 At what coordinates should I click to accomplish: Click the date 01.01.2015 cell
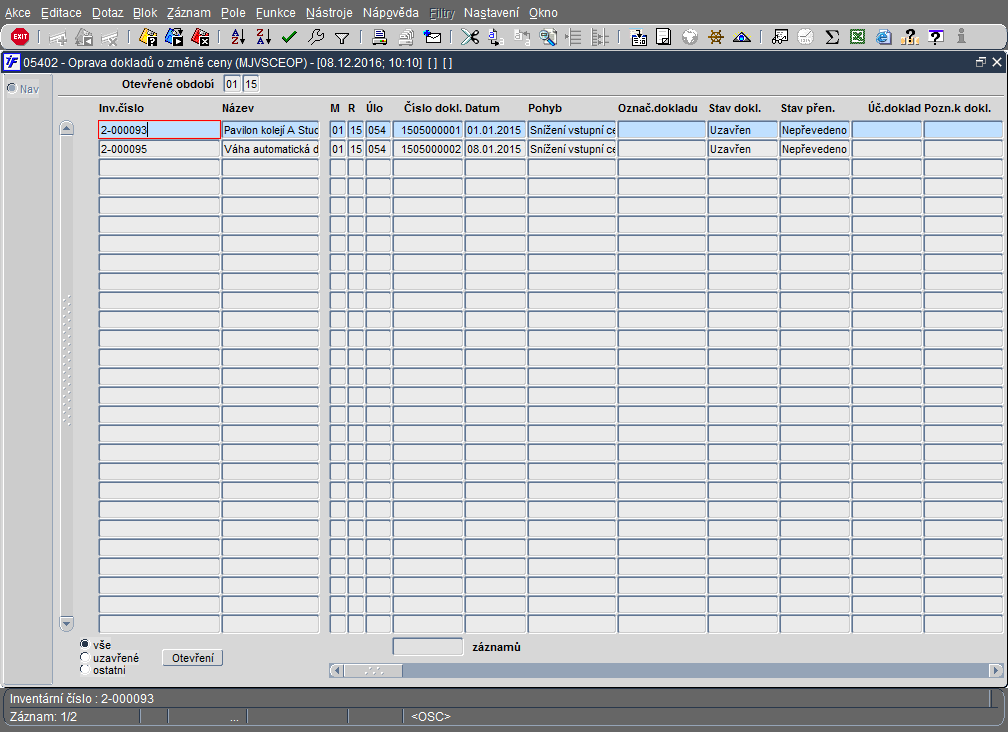495,130
